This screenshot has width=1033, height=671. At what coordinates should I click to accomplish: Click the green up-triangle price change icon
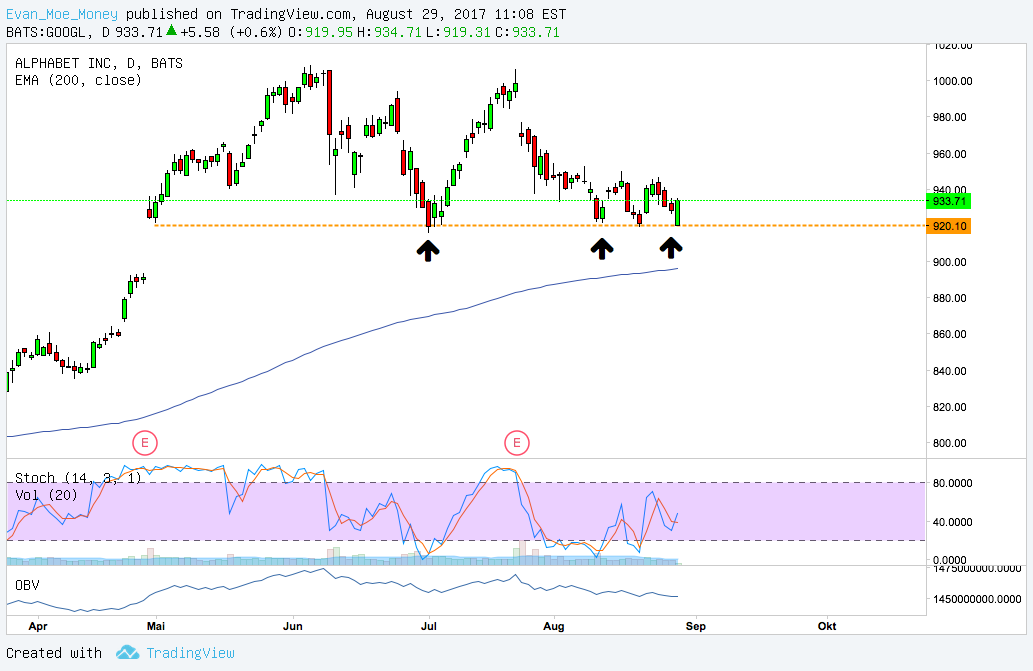171,30
